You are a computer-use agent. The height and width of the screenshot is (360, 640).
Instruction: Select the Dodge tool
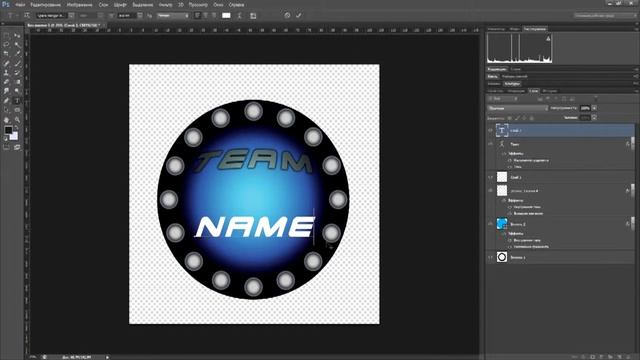point(17,91)
